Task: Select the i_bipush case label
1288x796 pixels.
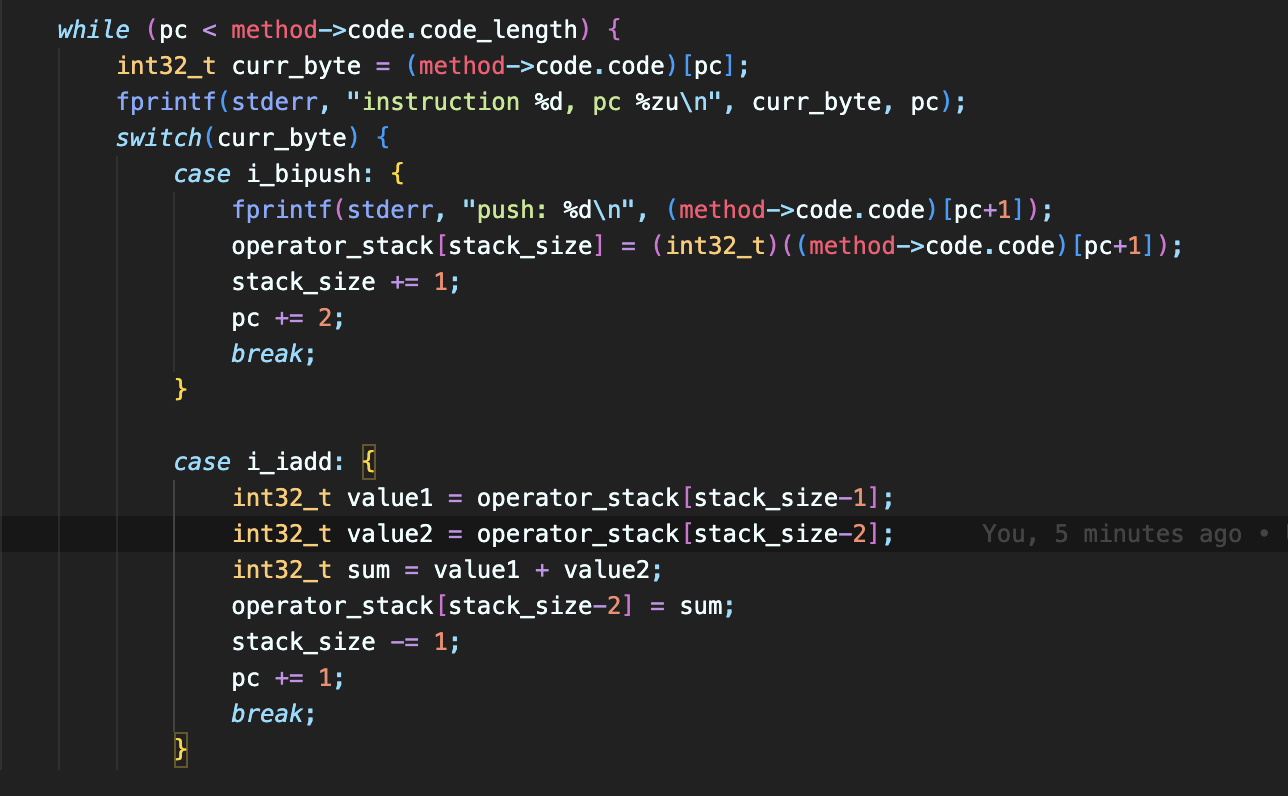Action: [x=303, y=174]
